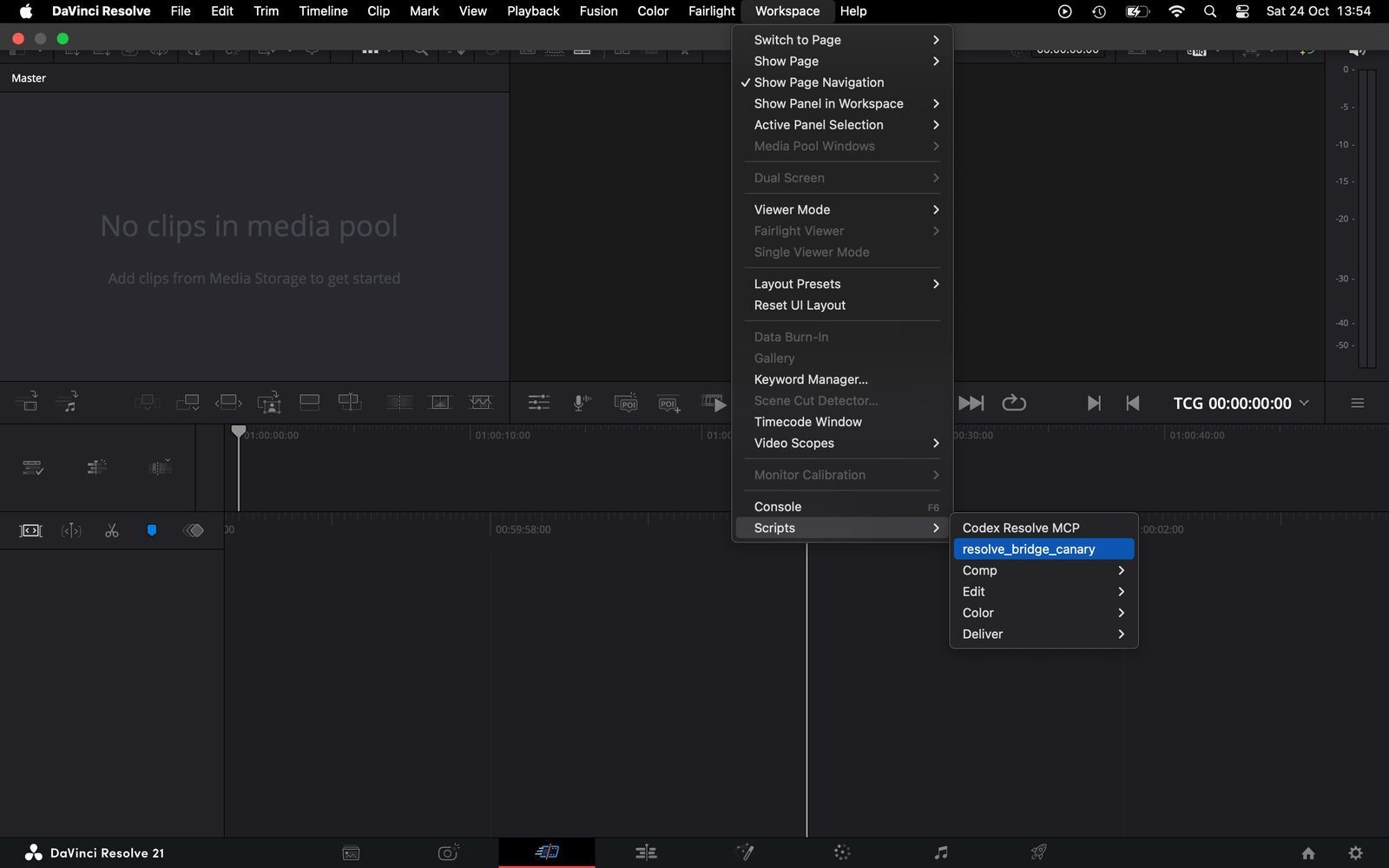This screenshot has width=1389, height=868.
Task: Open Keyword Manager...
Action: (x=842, y=379)
